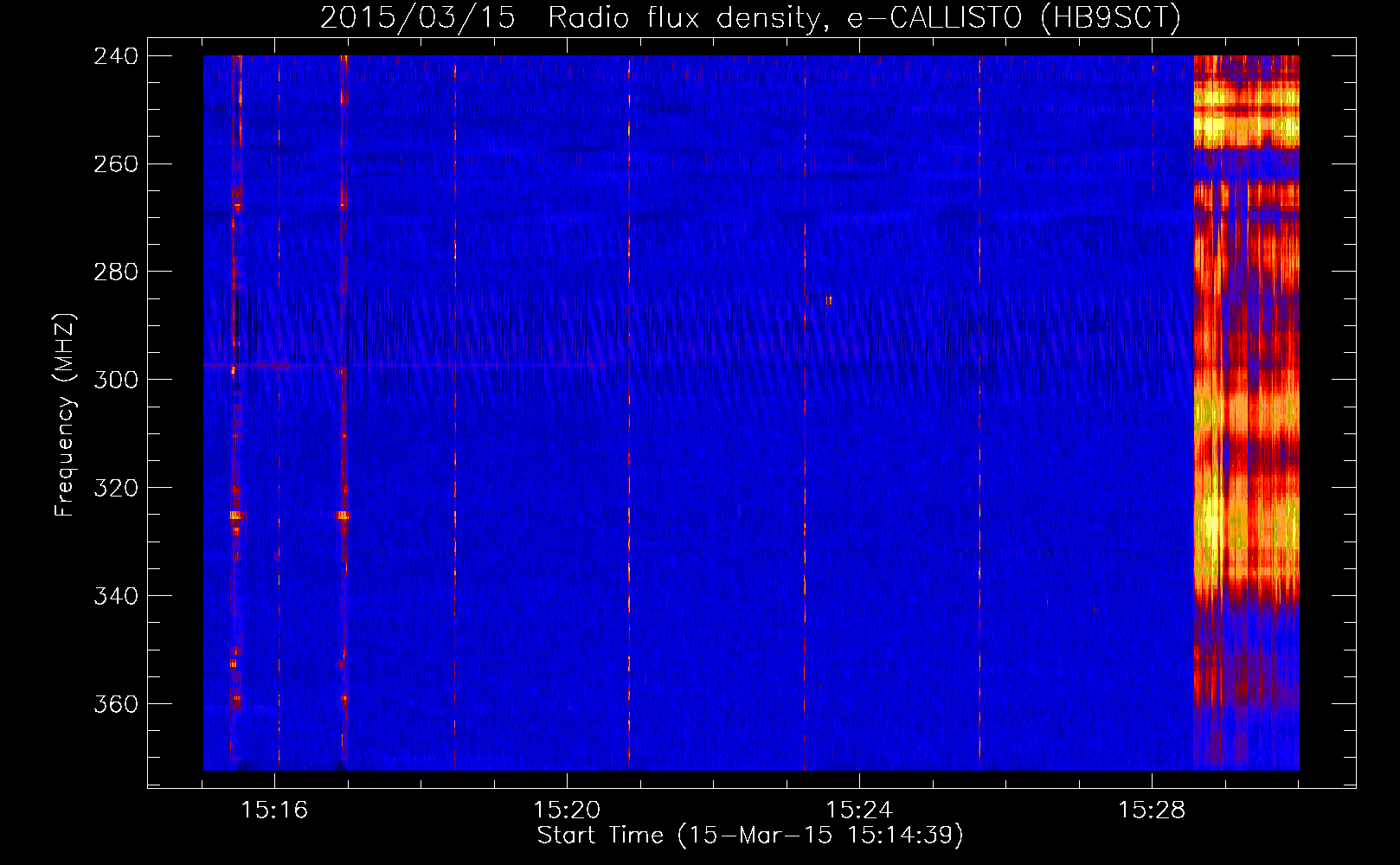
Task: Click the bright yellow burst near 250 MHz
Action: pos(1246,114)
